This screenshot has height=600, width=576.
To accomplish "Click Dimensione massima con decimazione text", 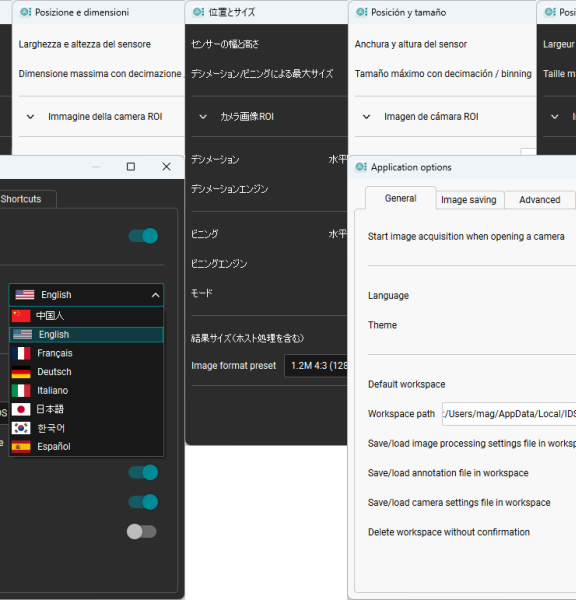I will click(100, 73).
